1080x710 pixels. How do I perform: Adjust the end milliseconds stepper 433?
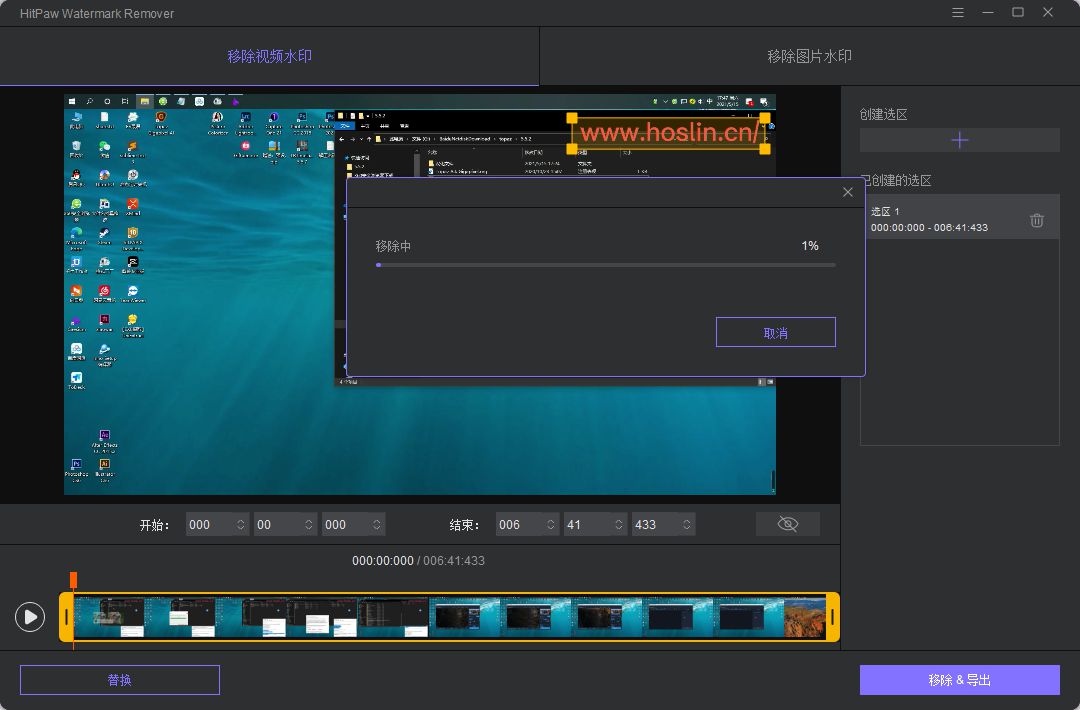[x=686, y=524]
